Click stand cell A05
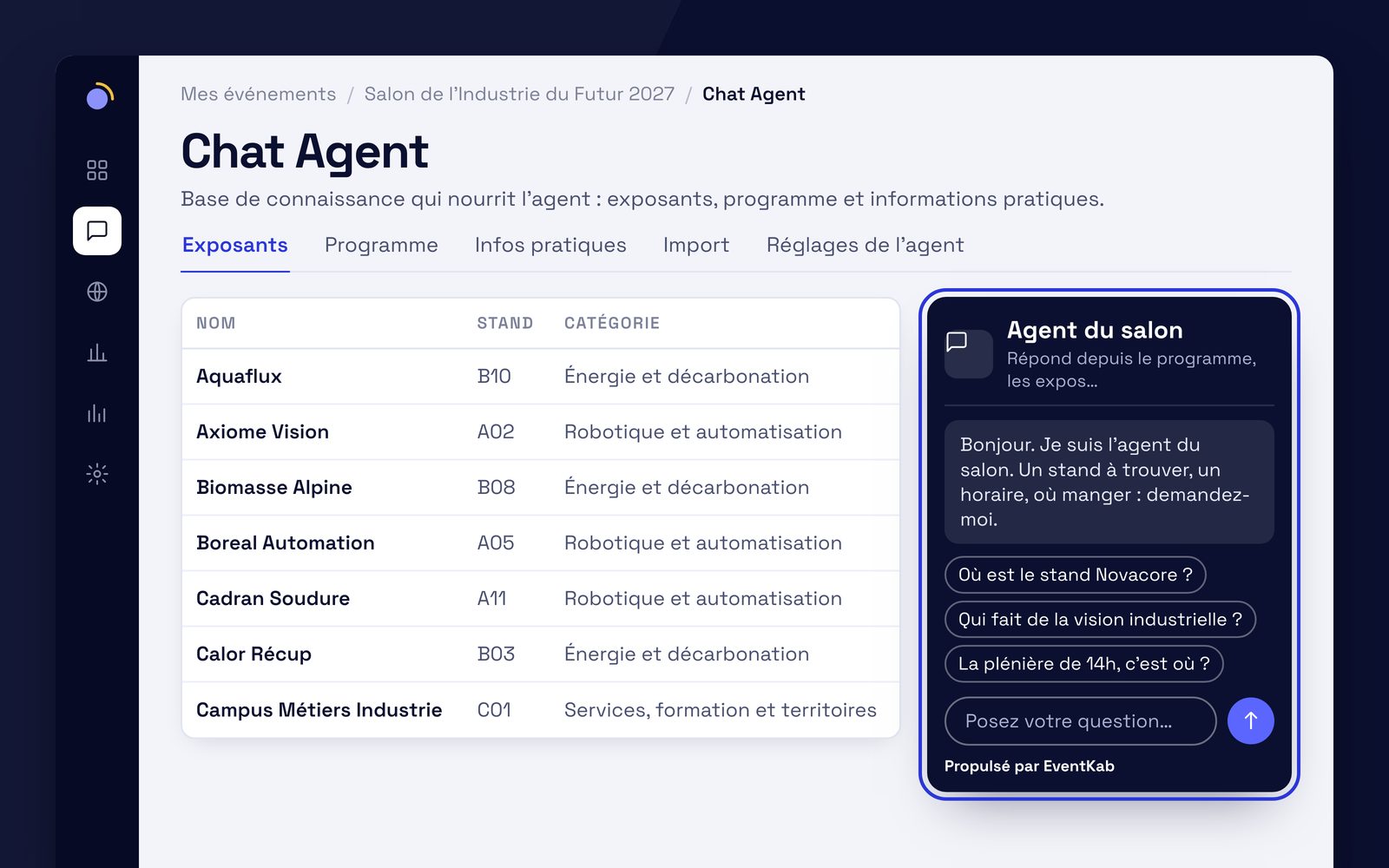This screenshot has height=868, width=1389. (x=496, y=542)
